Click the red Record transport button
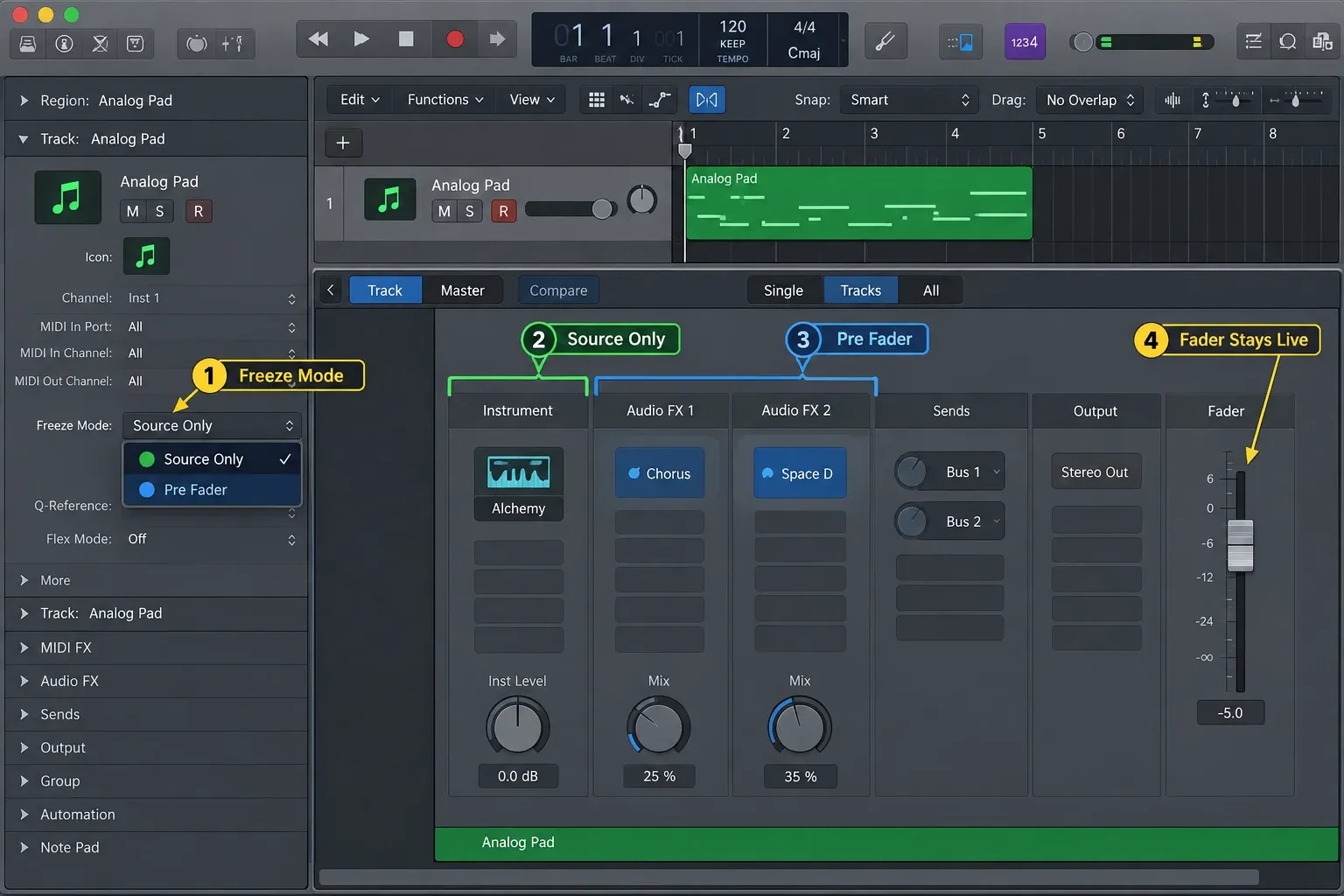1344x896 pixels. click(455, 39)
